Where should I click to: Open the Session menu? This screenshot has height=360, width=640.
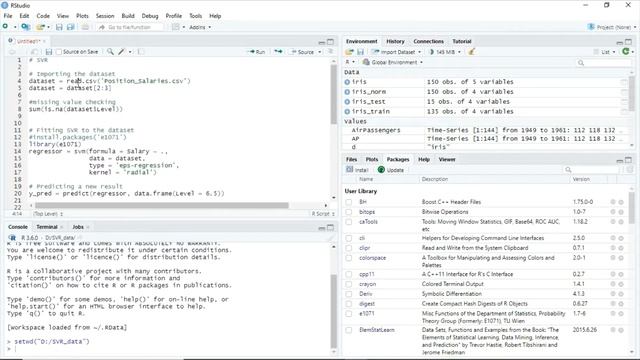pos(105,16)
